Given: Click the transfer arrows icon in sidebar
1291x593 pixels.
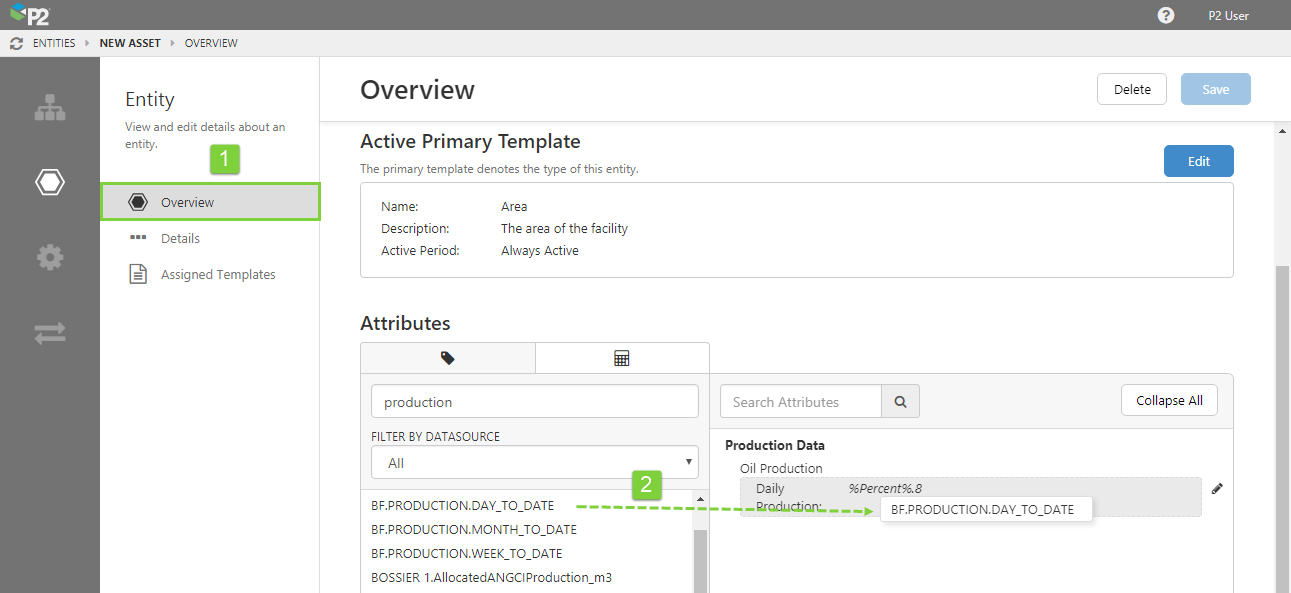Looking at the screenshot, I should pos(50,333).
